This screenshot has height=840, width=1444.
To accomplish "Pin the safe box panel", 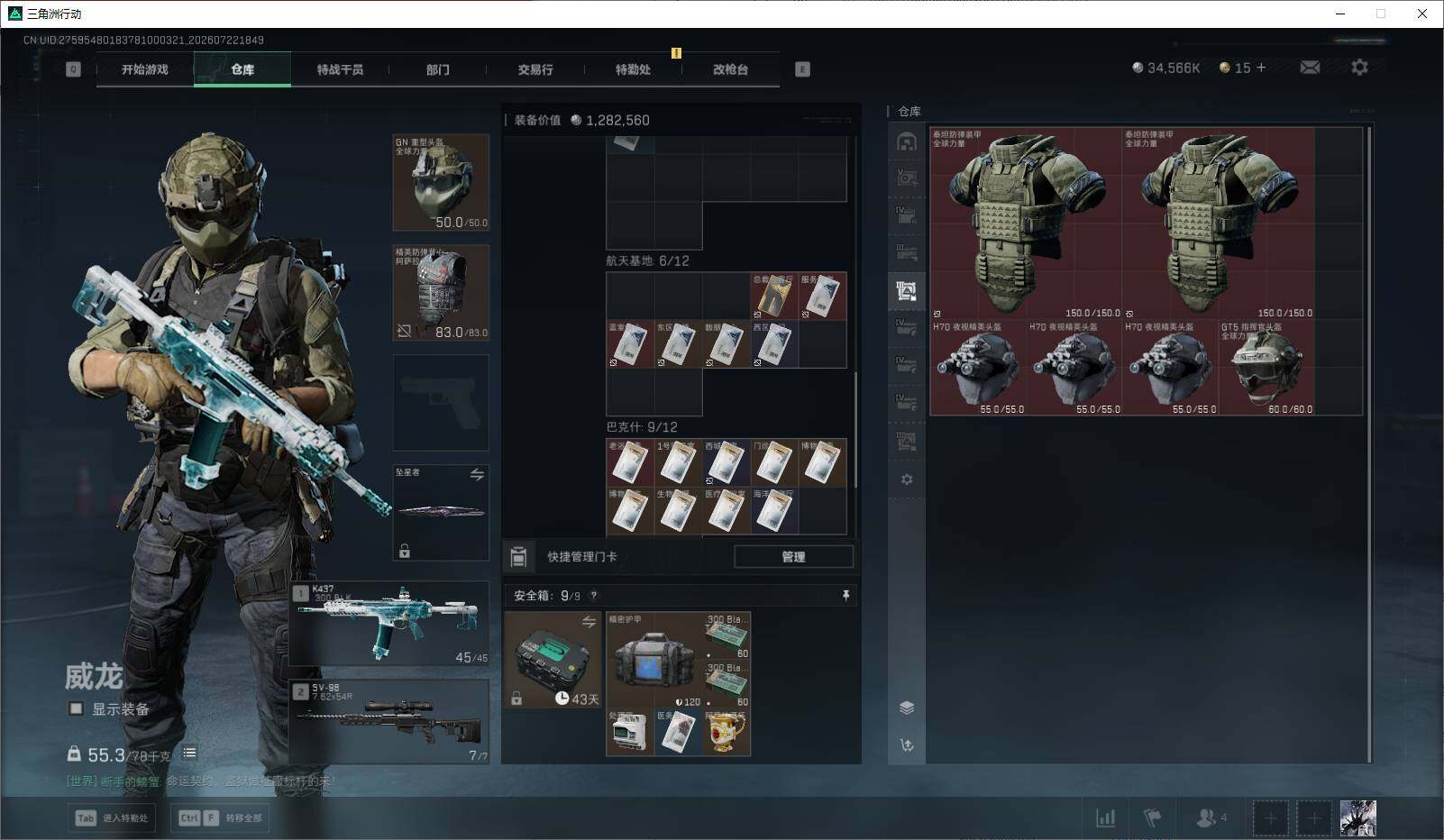I will [x=845, y=596].
